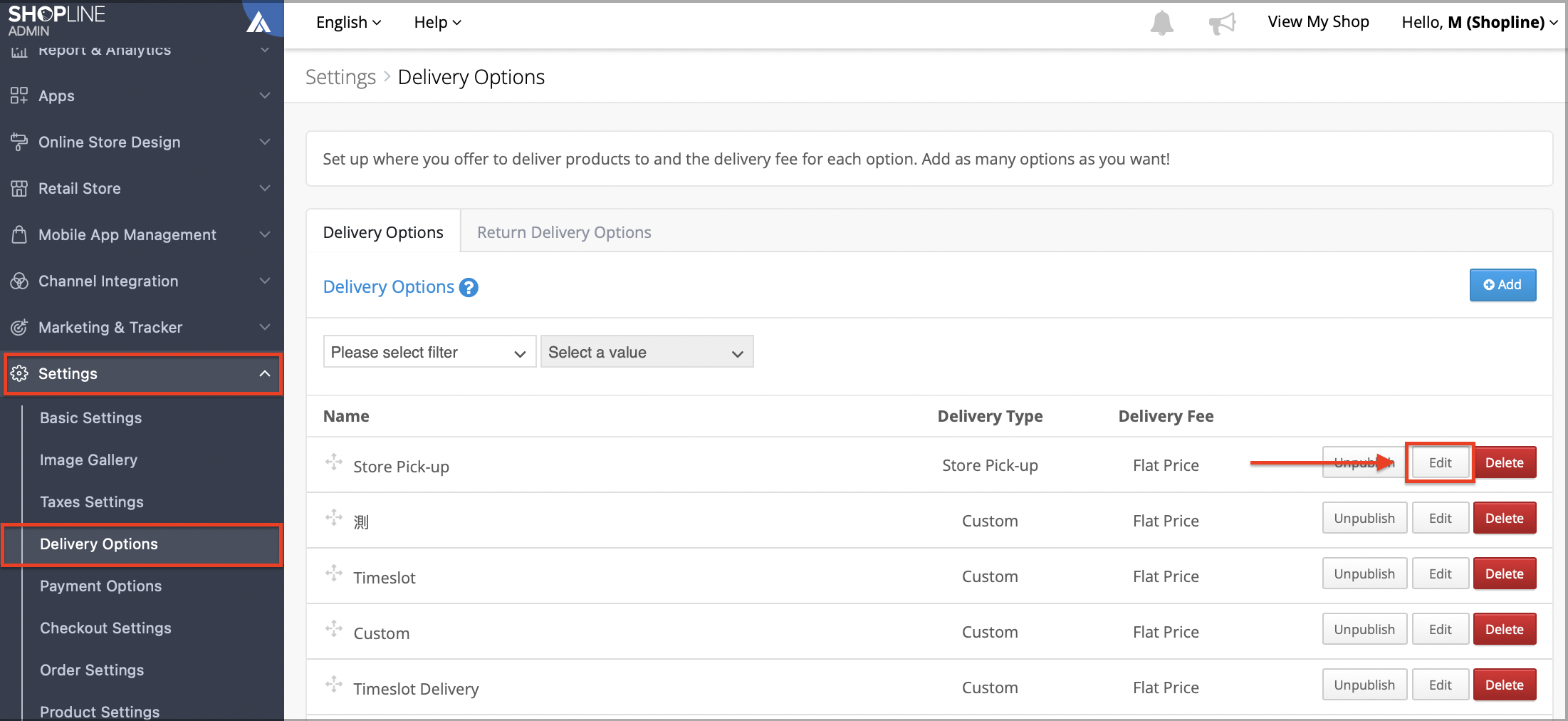Click the Delivery Options help question icon

pos(469,287)
